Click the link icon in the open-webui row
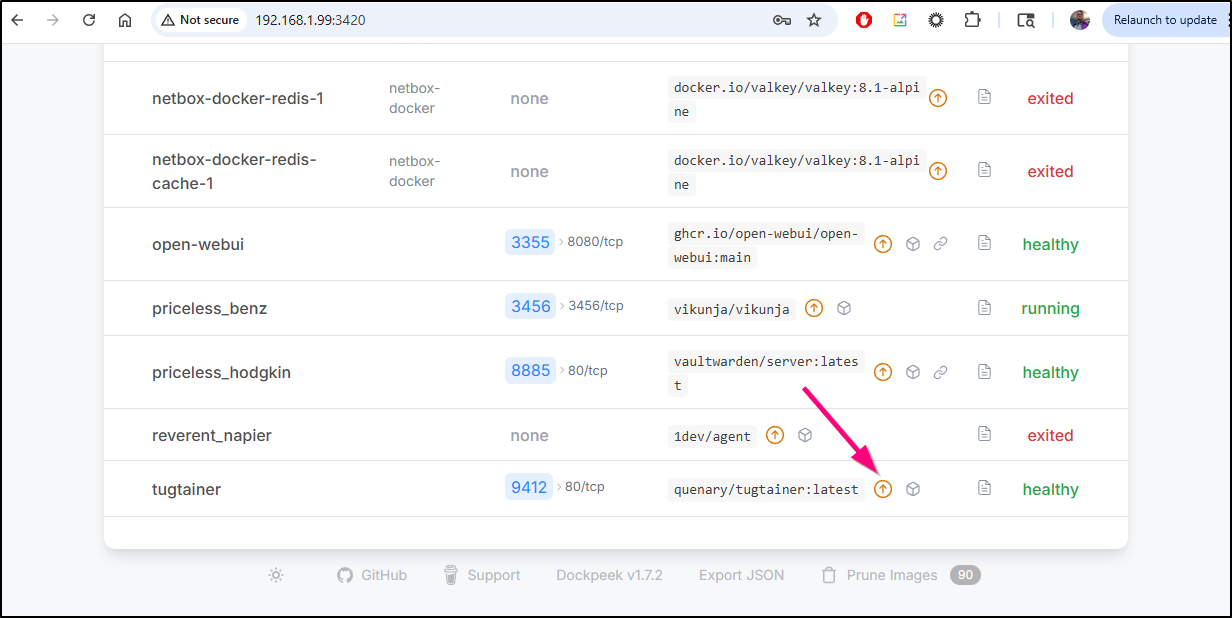 tap(940, 243)
